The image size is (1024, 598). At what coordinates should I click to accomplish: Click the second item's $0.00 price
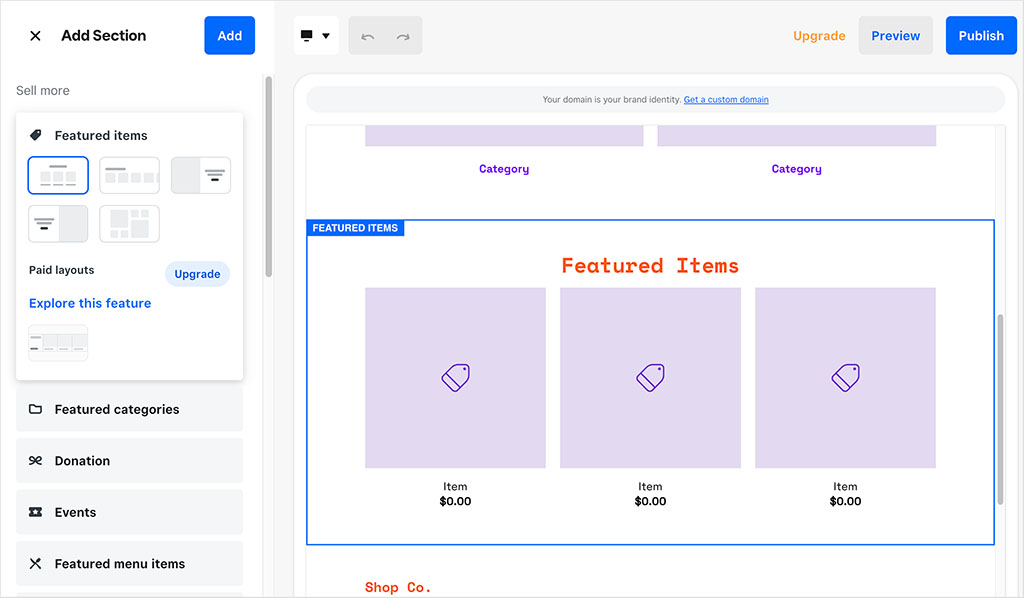coord(650,501)
